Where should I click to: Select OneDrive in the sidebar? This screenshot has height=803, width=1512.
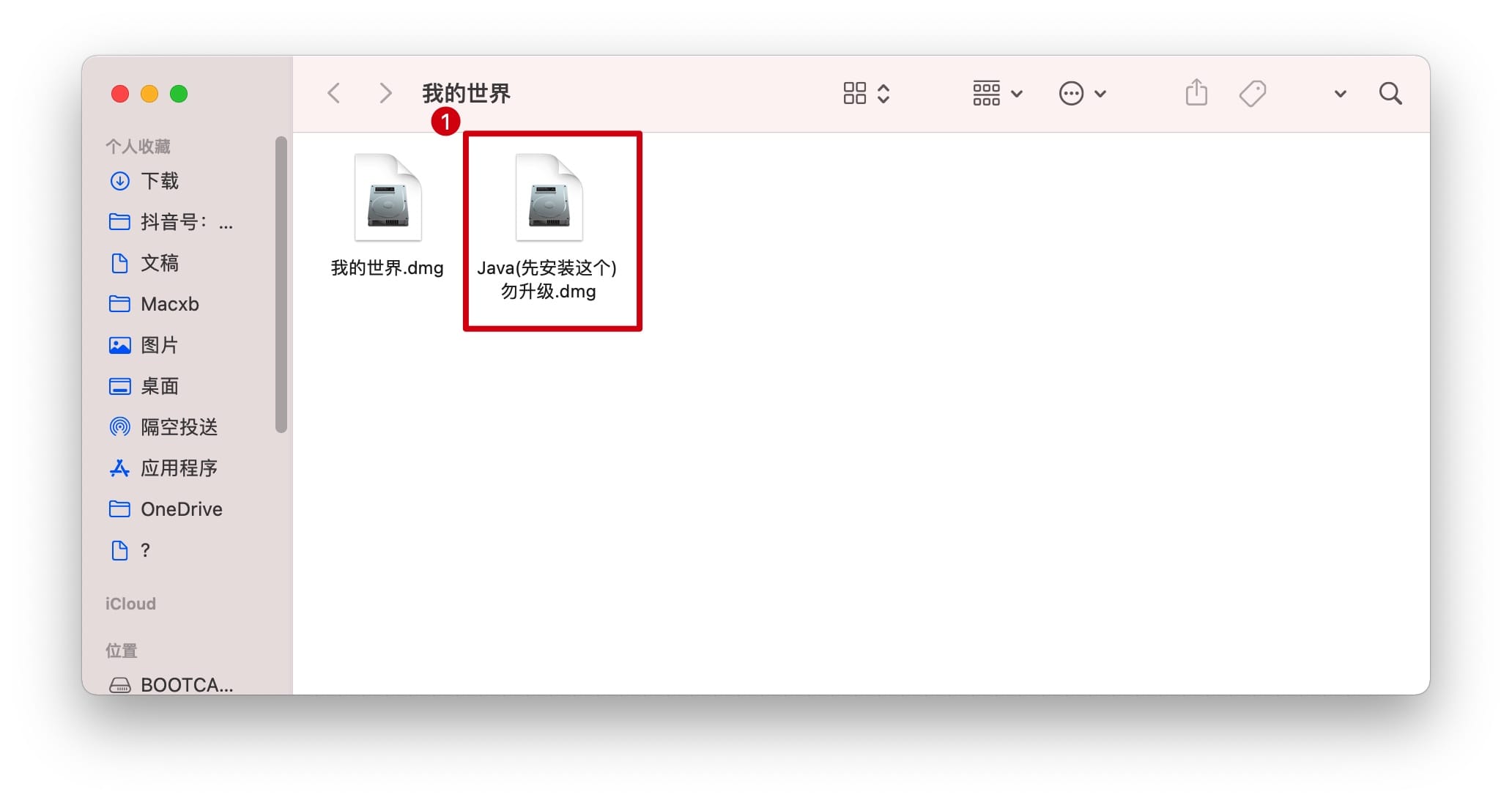point(181,509)
